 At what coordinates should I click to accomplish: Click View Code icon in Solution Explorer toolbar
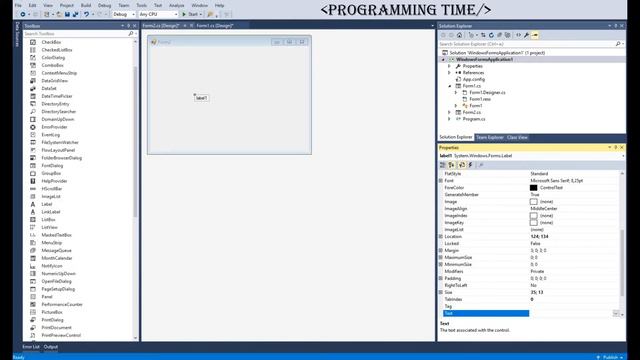pyautogui.click(x=518, y=35)
